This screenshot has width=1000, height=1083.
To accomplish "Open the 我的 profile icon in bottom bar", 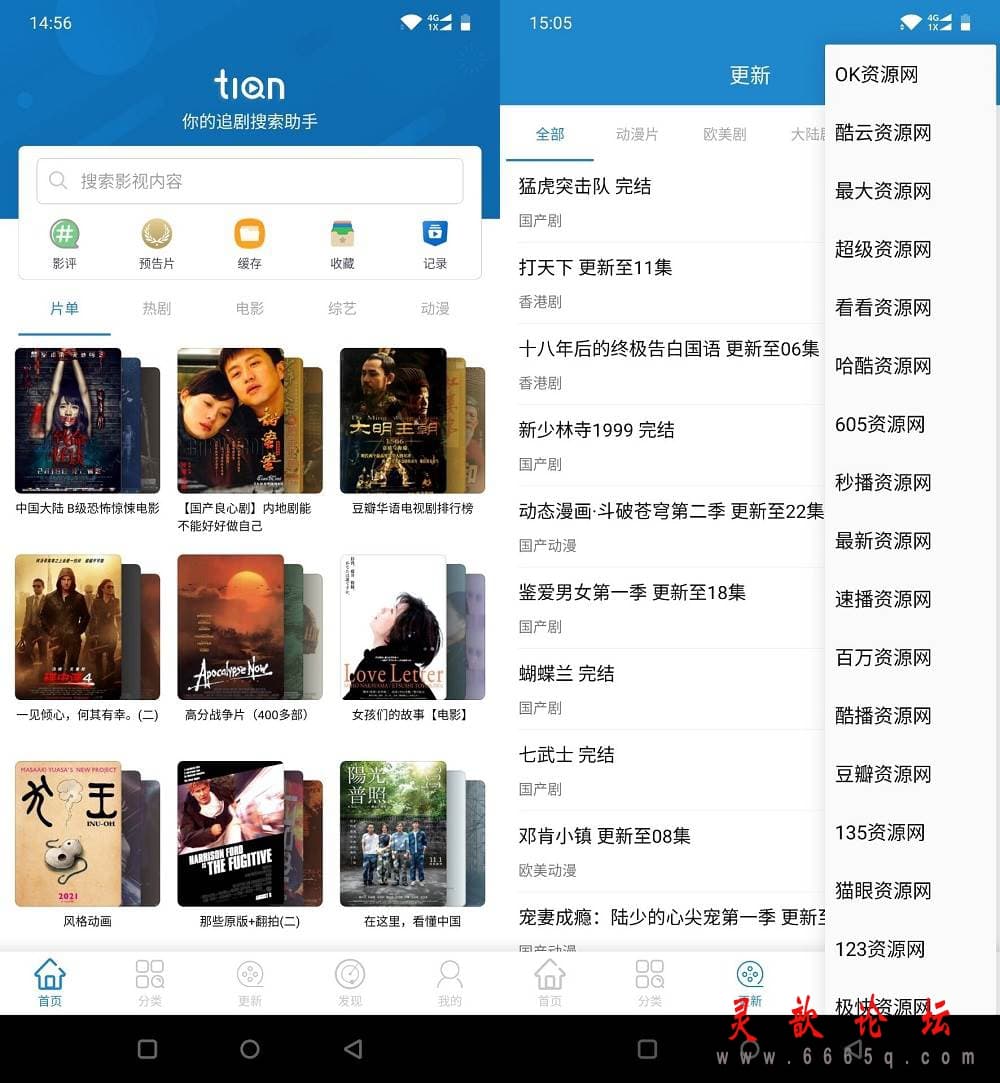I will [x=450, y=975].
